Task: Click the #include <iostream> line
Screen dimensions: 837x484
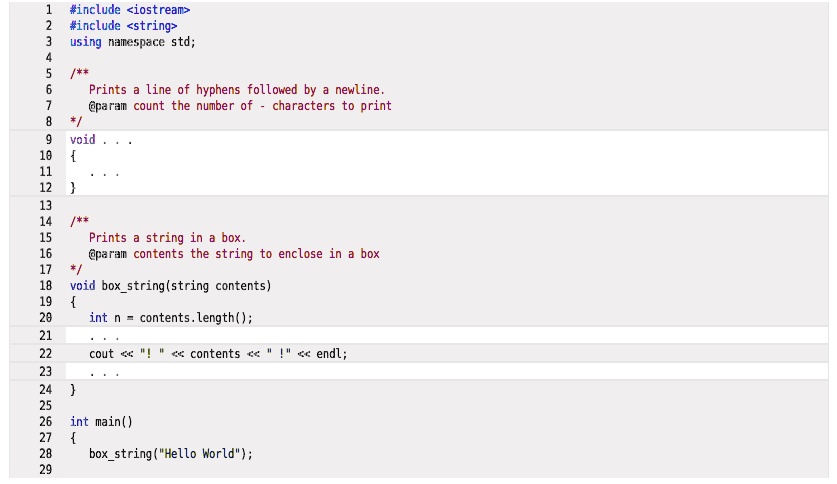Action: [130, 10]
